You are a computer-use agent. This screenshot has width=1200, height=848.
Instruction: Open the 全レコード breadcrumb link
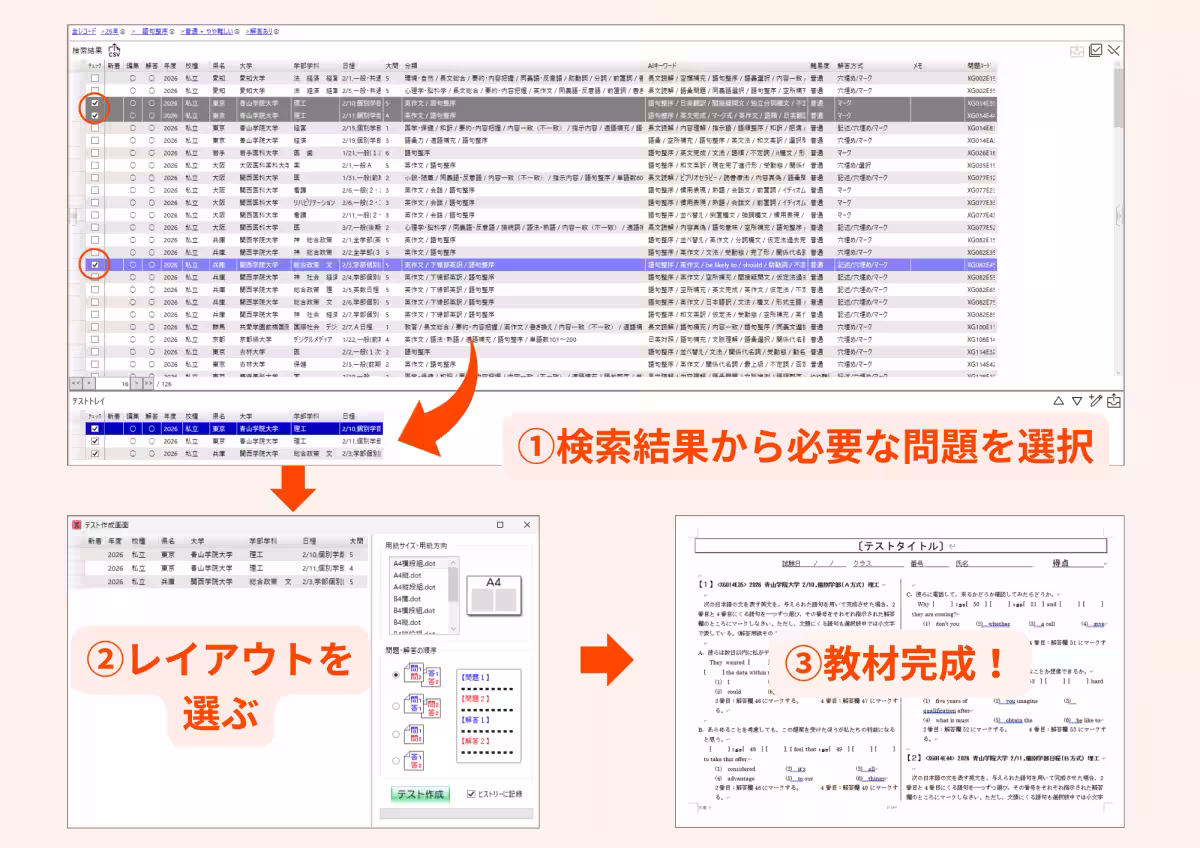[84, 32]
